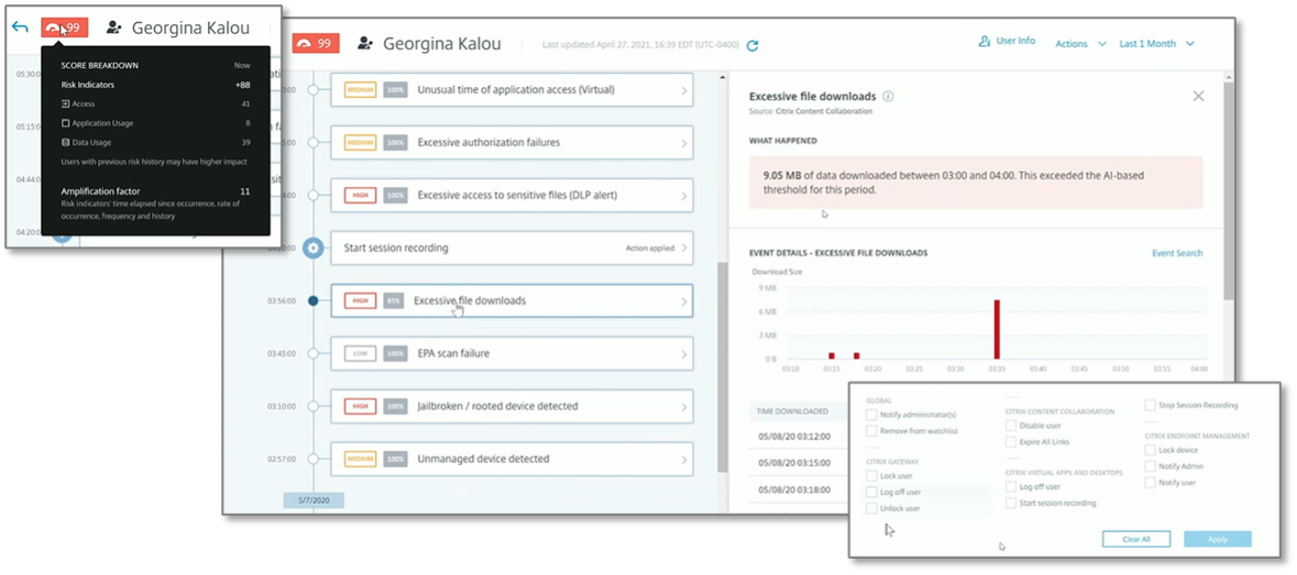
Task: Click the Clear All button
Action: coord(1136,539)
